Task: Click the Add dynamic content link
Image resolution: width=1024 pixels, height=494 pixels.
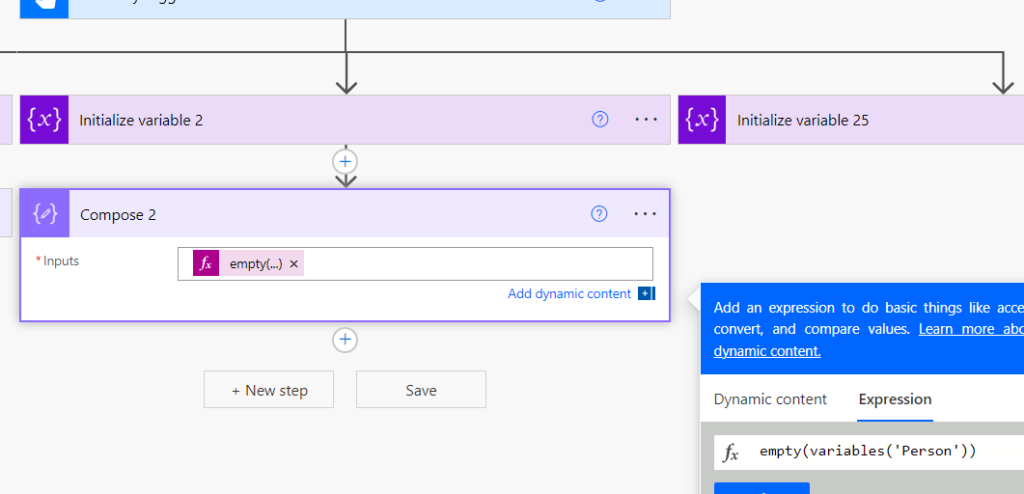Action: [x=569, y=293]
